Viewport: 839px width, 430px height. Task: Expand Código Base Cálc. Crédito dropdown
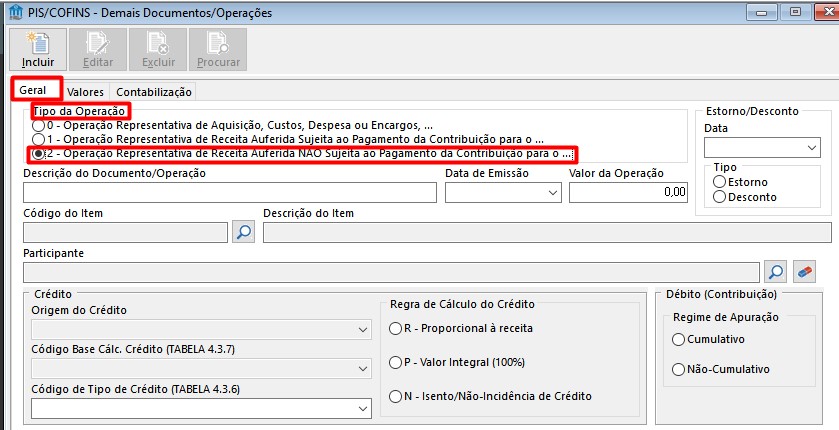363,369
